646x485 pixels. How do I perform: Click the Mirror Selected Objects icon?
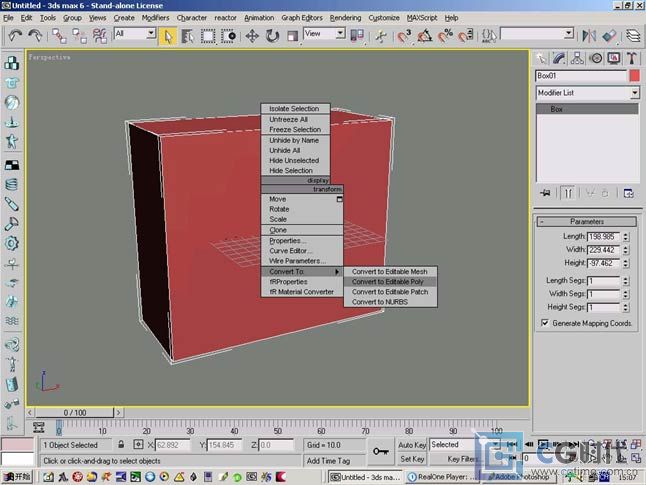pyautogui.click(x=589, y=36)
